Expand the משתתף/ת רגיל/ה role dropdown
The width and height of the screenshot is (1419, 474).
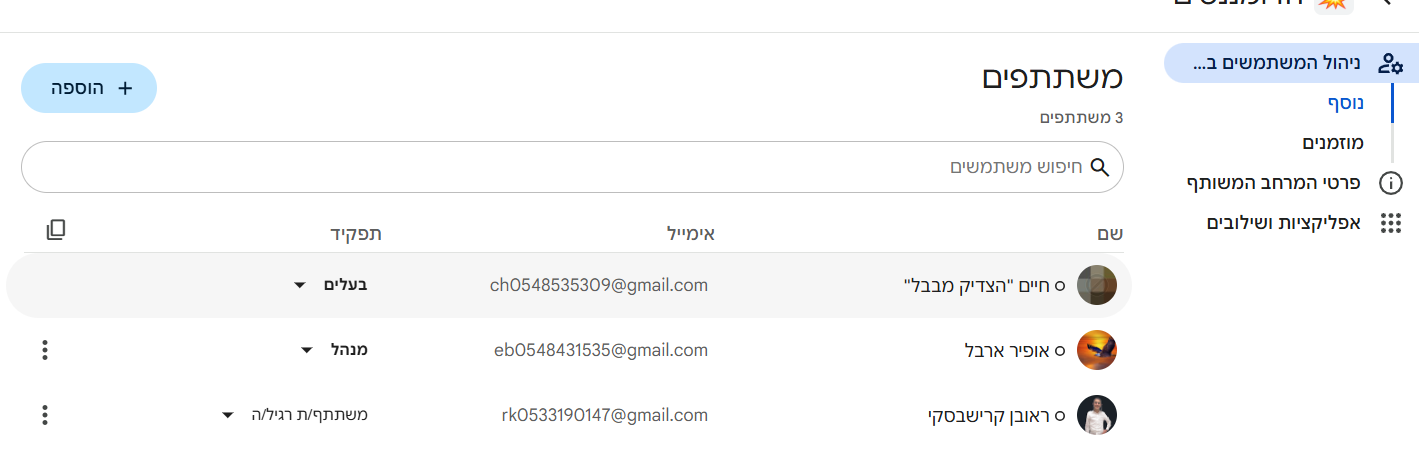(x=228, y=414)
